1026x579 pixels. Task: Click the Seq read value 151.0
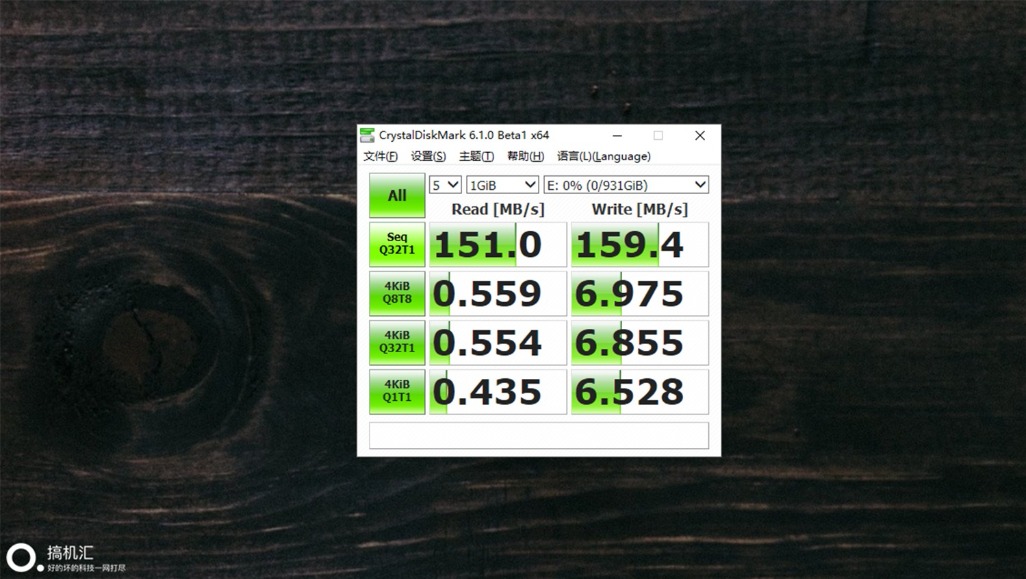point(497,244)
